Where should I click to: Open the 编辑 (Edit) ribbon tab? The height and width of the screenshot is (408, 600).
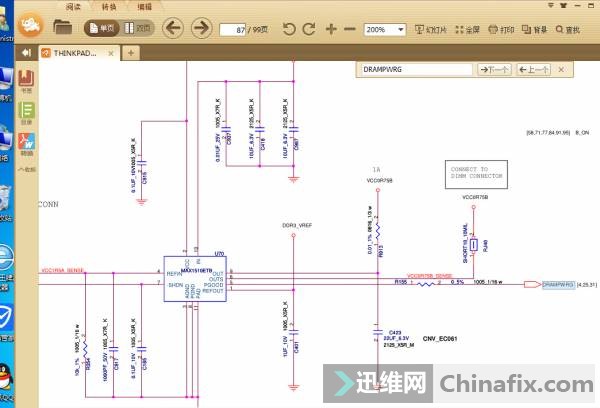145,7
